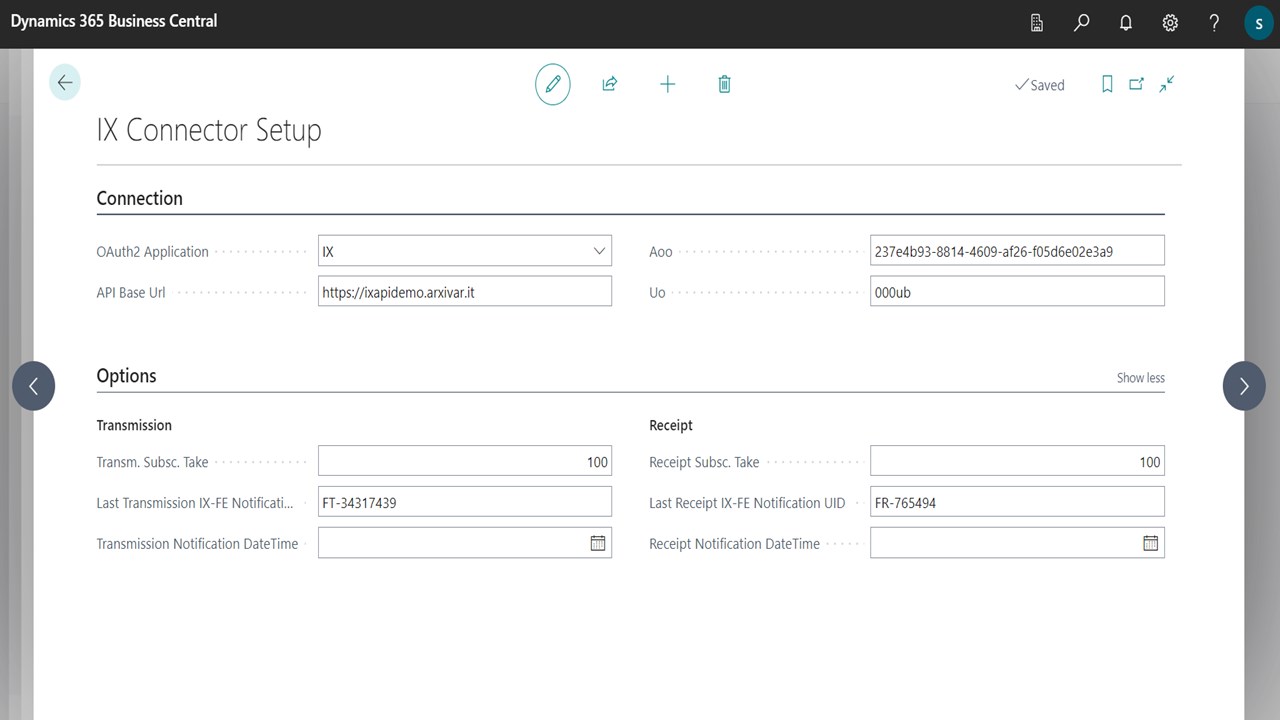Click the Uo field
1280x720 pixels.
[1017, 292]
